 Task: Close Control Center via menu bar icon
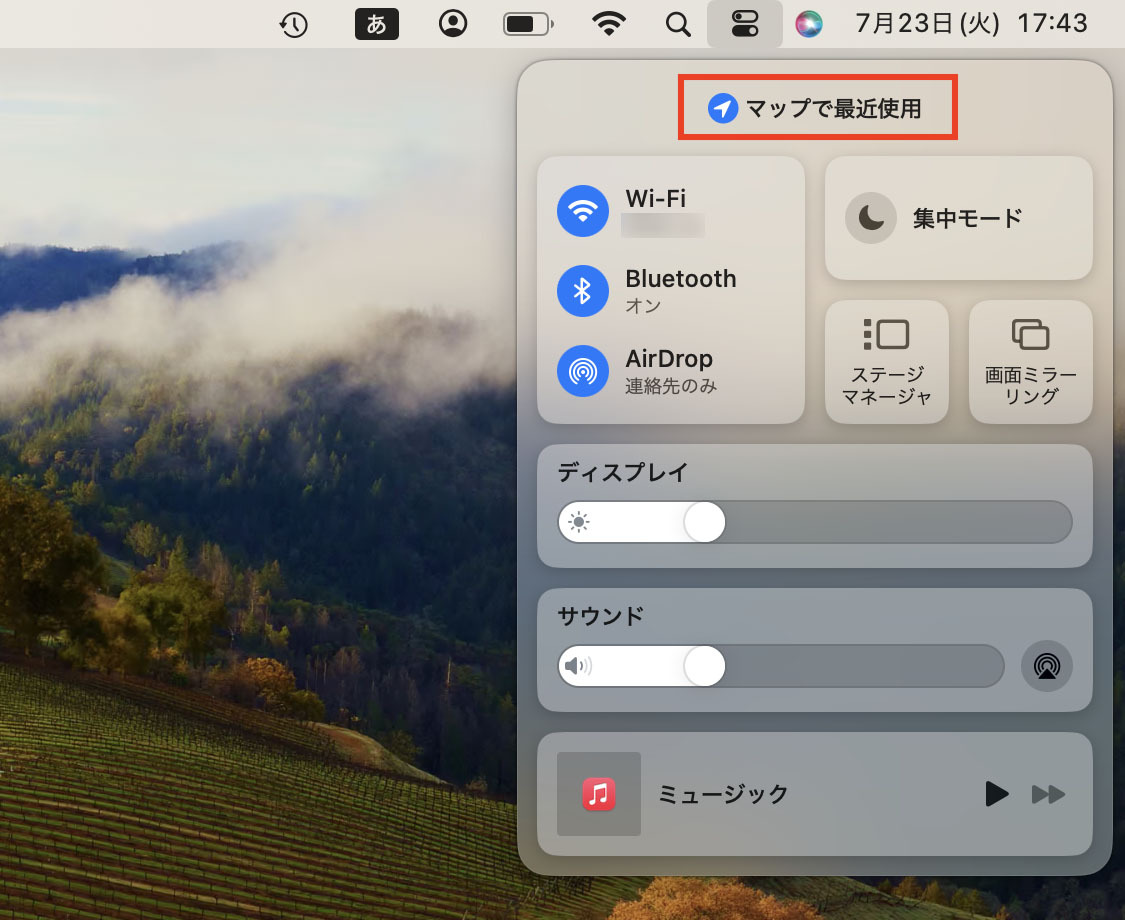tap(745, 24)
